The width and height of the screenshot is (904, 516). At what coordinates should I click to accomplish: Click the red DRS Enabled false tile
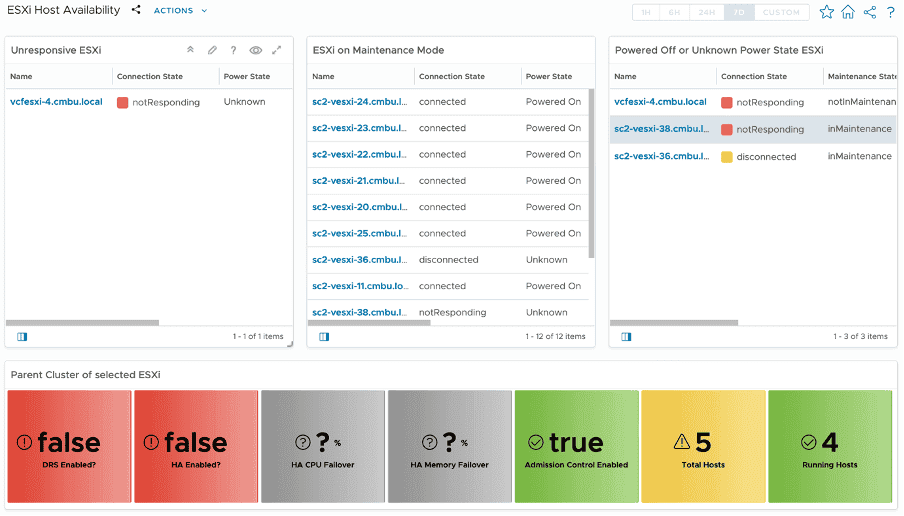coord(69,446)
